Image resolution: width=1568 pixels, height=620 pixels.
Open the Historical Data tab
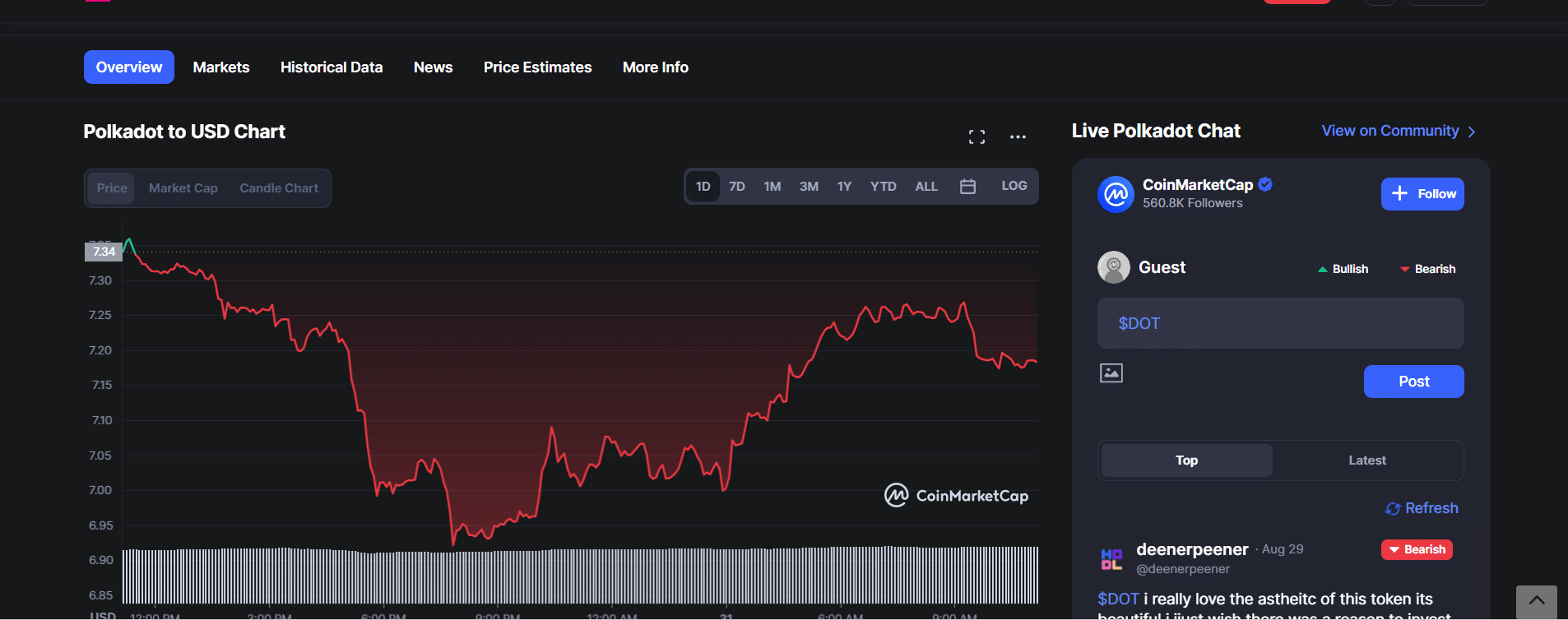click(331, 67)
